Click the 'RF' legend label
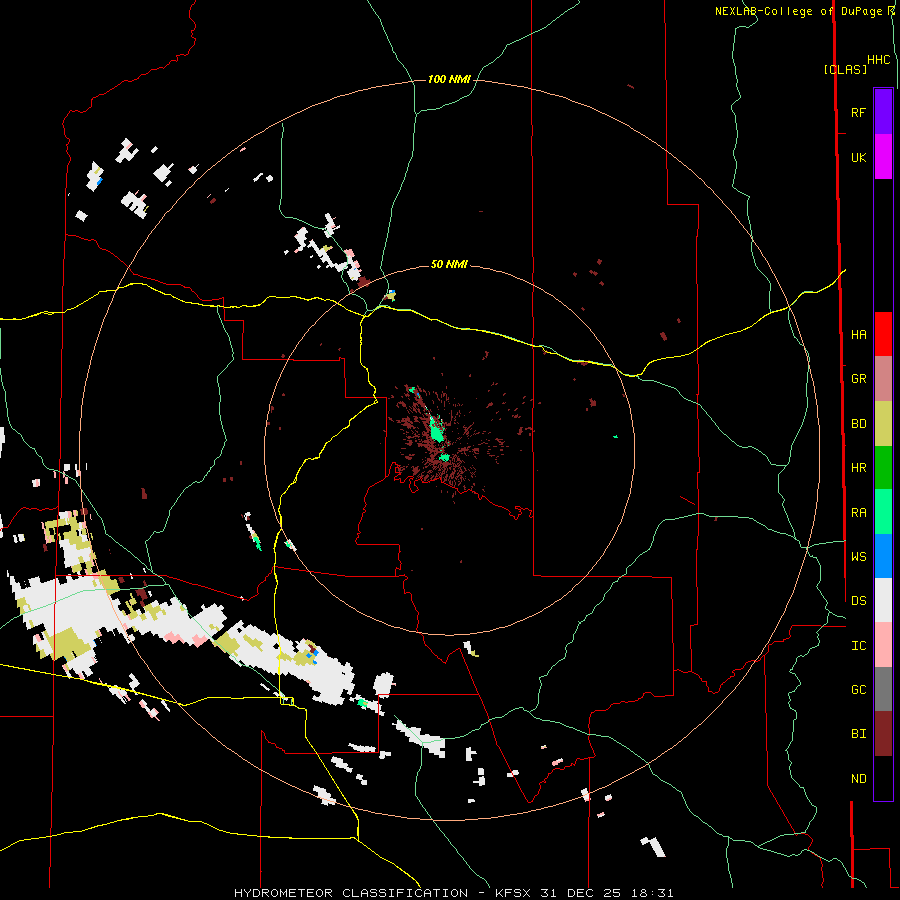 [x=858, y=113]
